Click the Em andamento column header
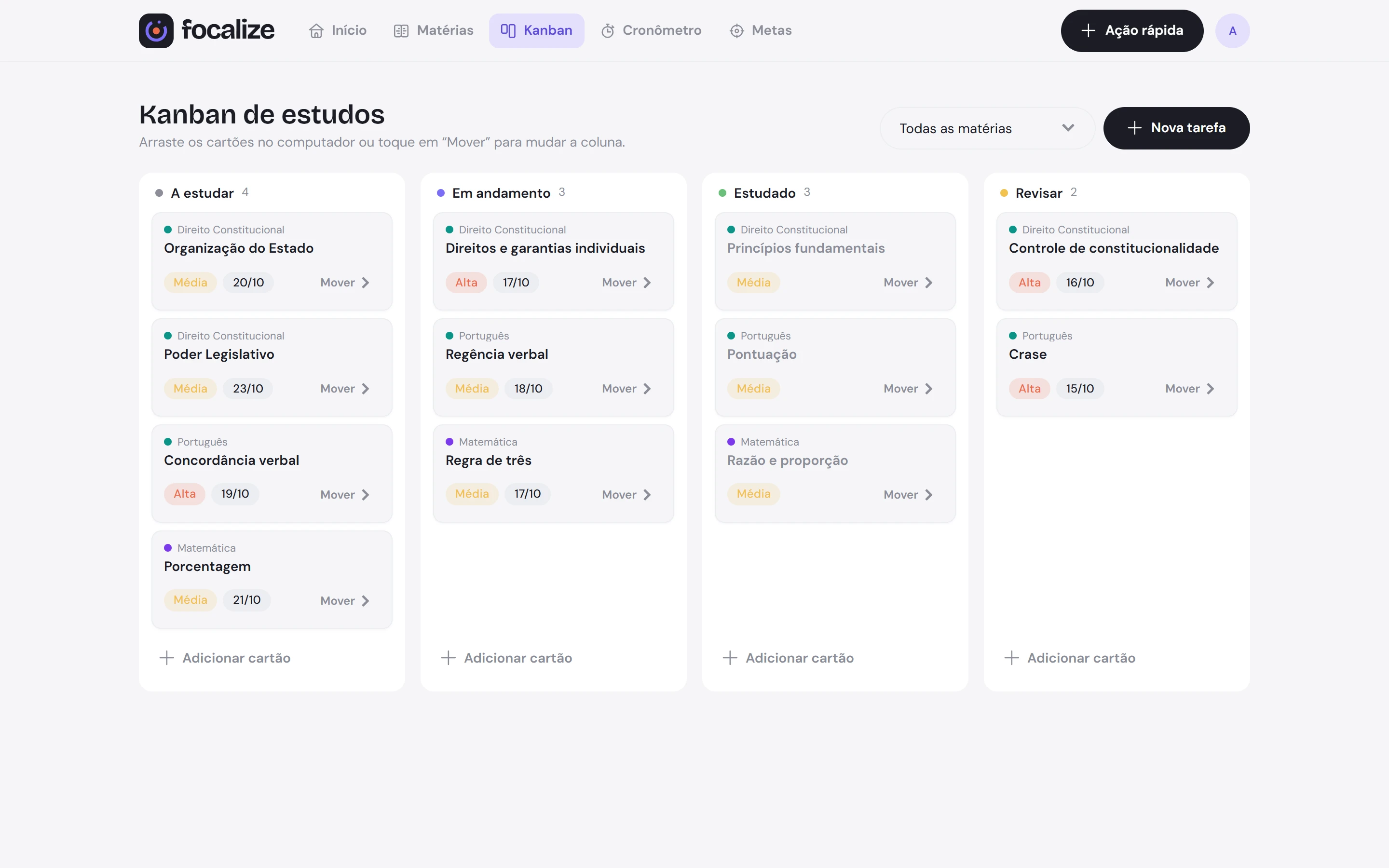1389x868 pixels. click(501, 193)
